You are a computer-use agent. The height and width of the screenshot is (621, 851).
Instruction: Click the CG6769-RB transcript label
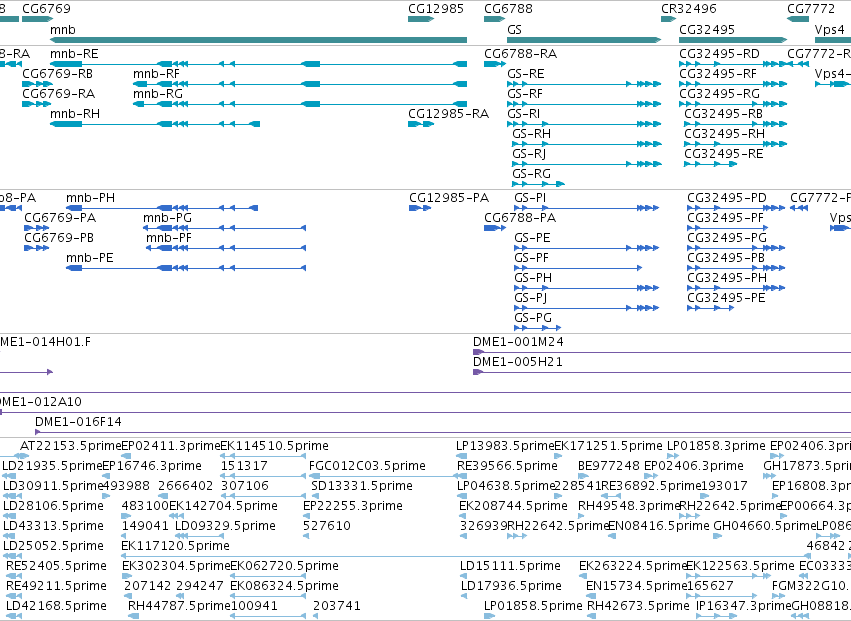58,74
